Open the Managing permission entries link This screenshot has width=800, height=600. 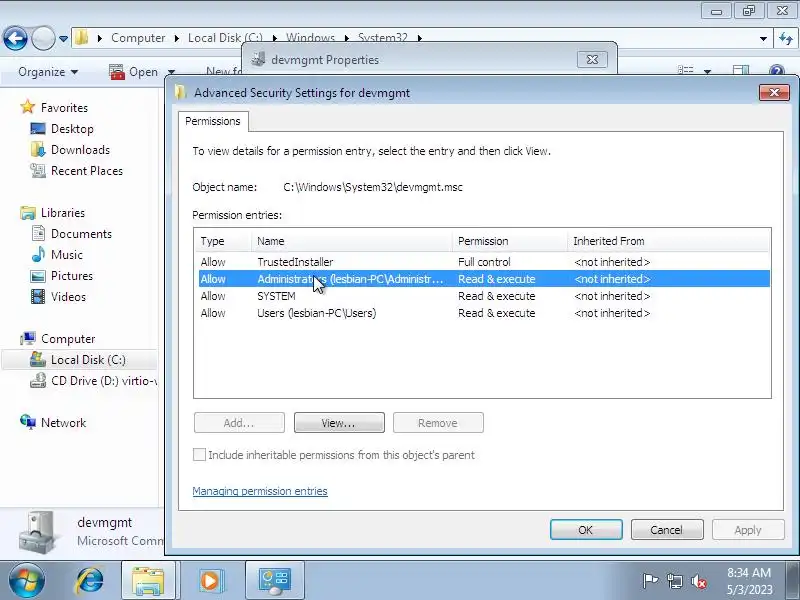click(x=260, y=491)
